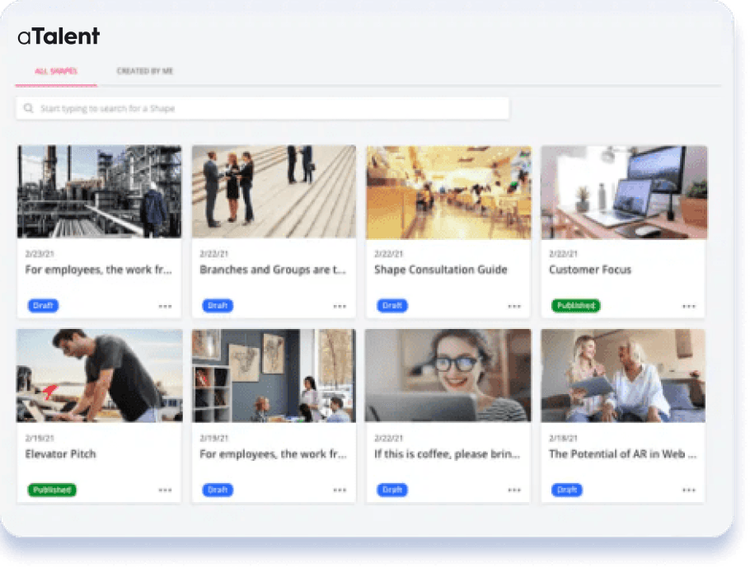Click the Published badge on Elevator Pitch

tap(51, 490)
